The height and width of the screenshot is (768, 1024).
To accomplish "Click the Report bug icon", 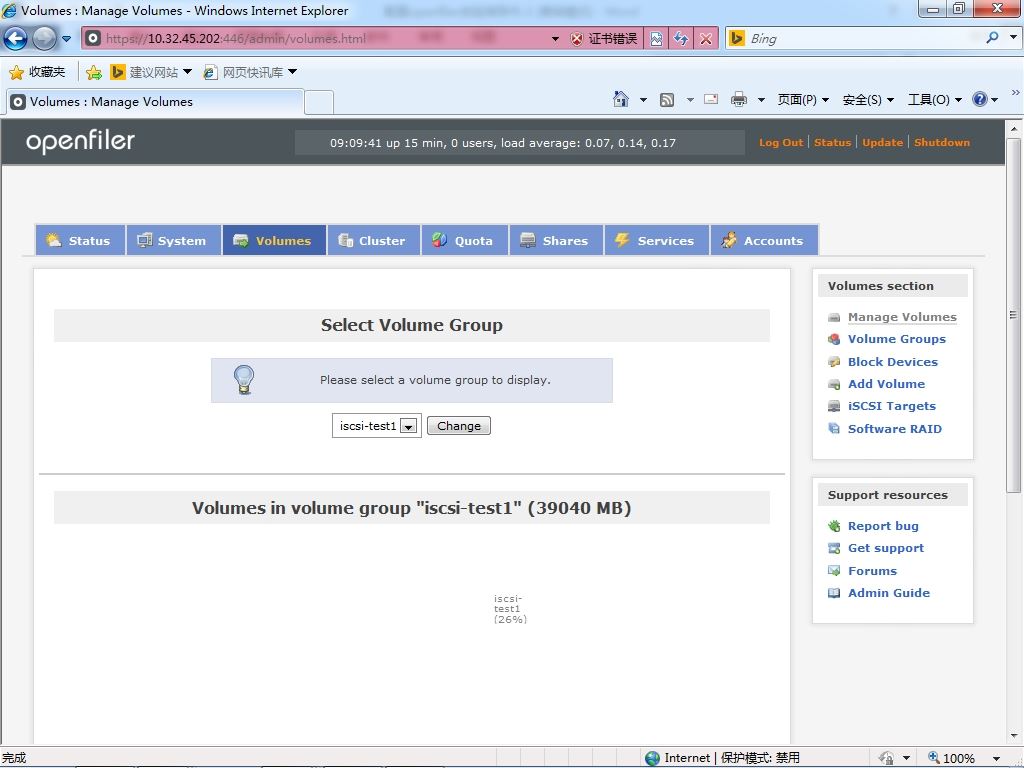I will (x=834, y=526).
